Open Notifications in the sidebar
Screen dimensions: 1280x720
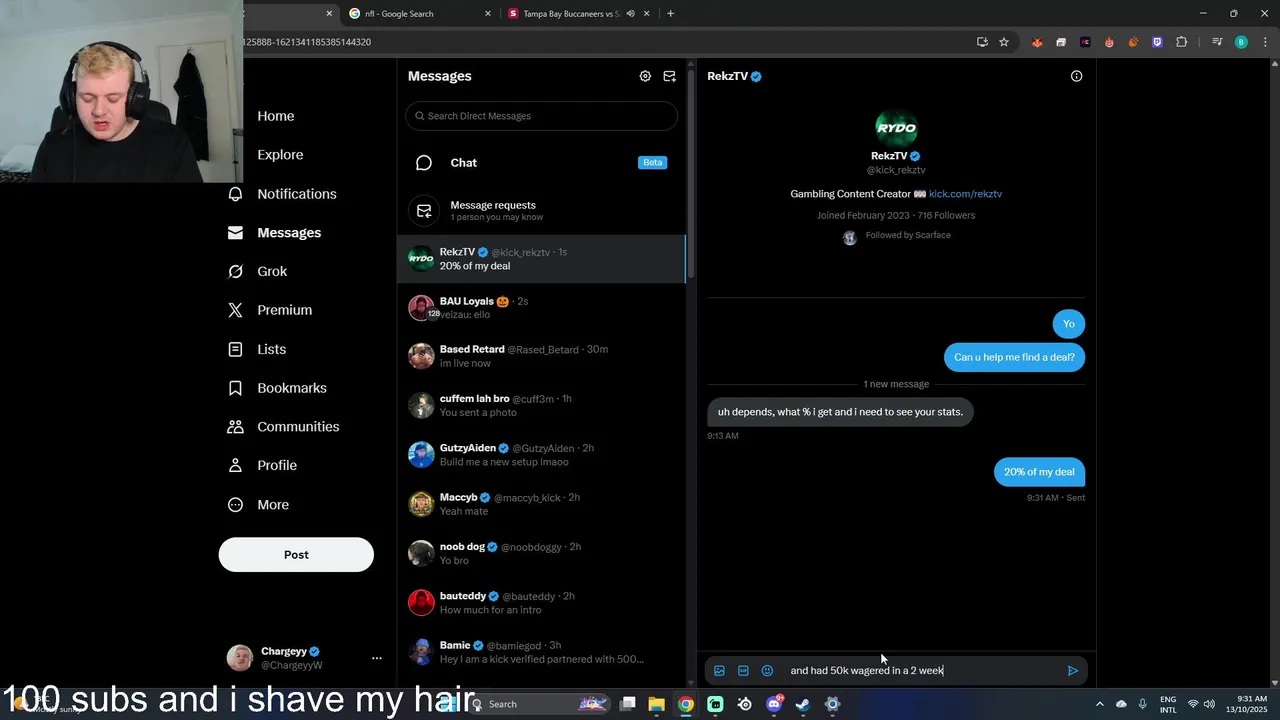[x=296, y=194]
